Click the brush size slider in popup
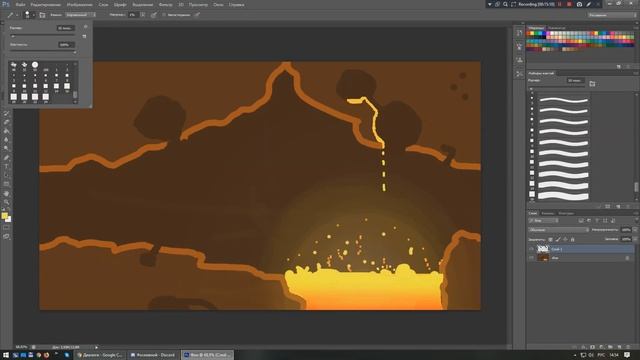640x360 pixels. (x=42, y=36)
